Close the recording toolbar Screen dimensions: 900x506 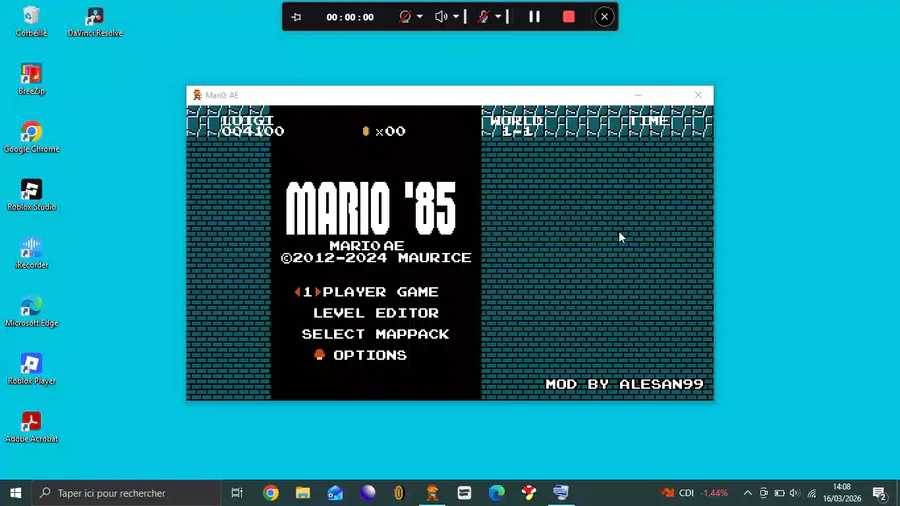(x=604, y=17)
